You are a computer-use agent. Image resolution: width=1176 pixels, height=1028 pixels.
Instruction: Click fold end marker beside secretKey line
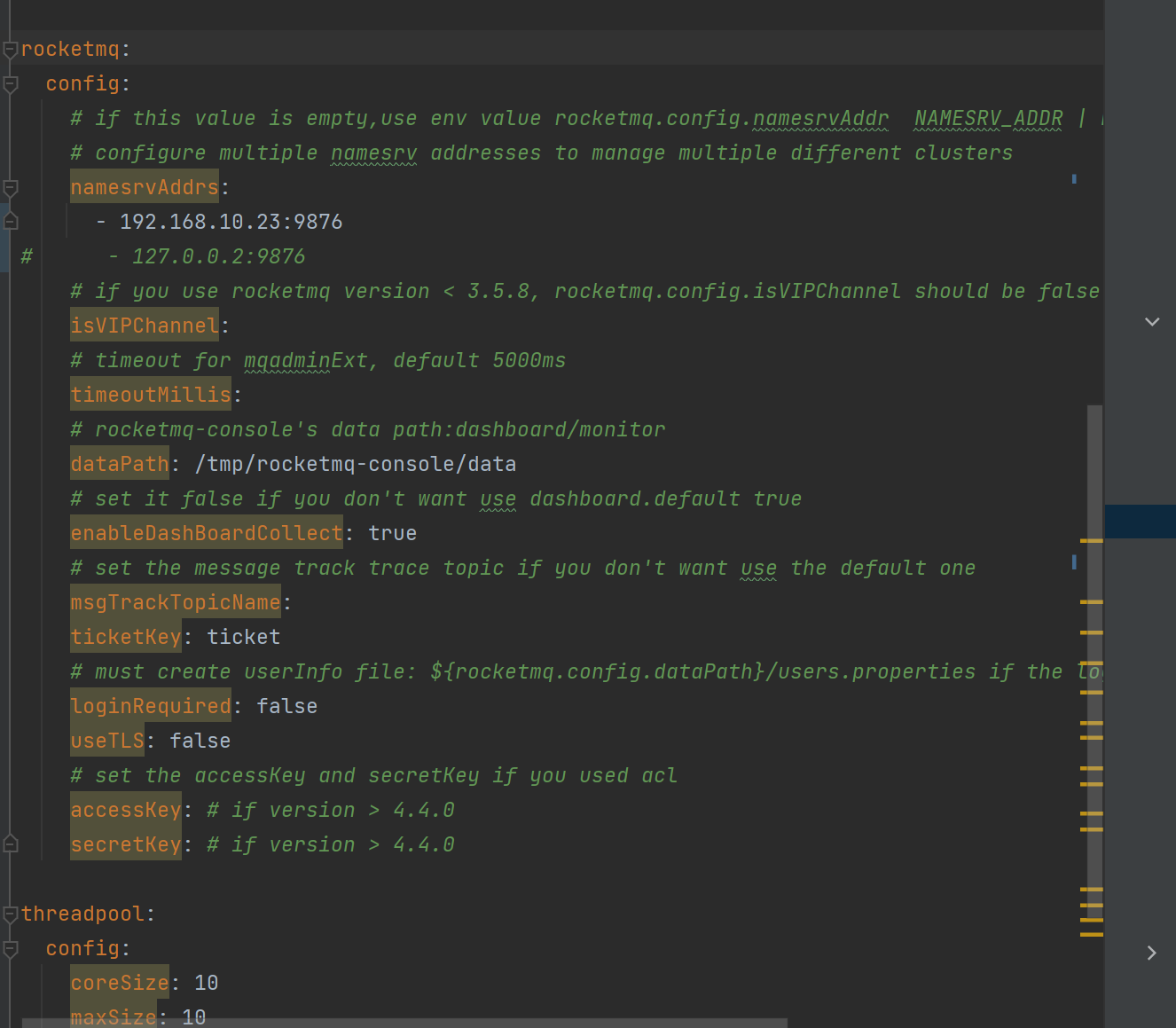coord(11,844)
